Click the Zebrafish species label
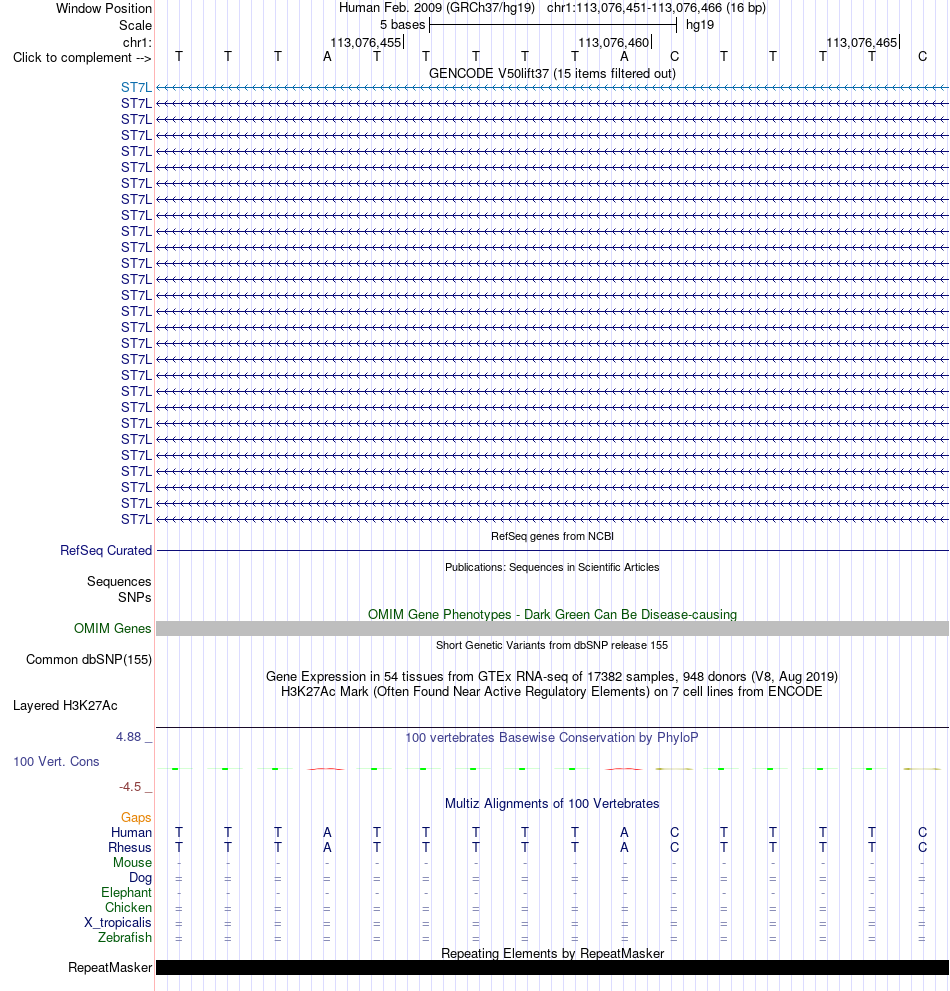The width and height of the screenshot is (950, 991). pos(125,937)
